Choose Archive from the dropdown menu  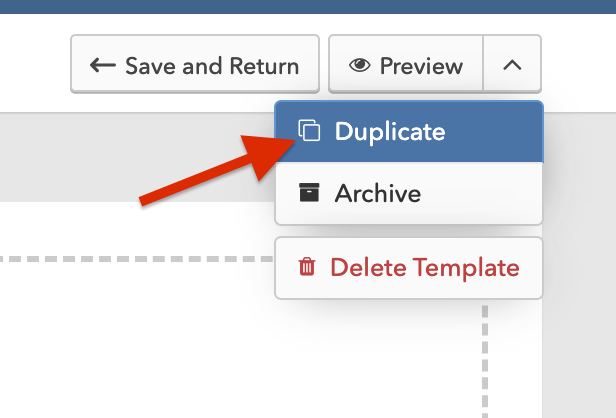(409, 193)
